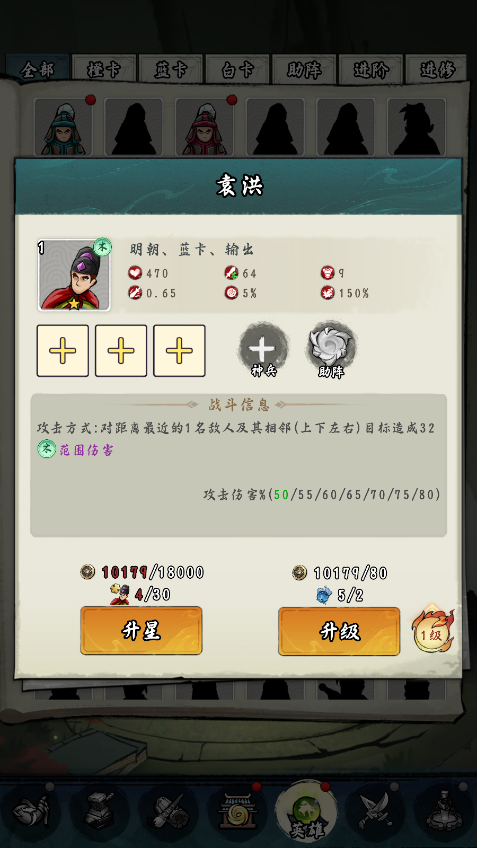Tap the flame 1级 badge
This screenshot has height=848, width=477.
point(433,632)
